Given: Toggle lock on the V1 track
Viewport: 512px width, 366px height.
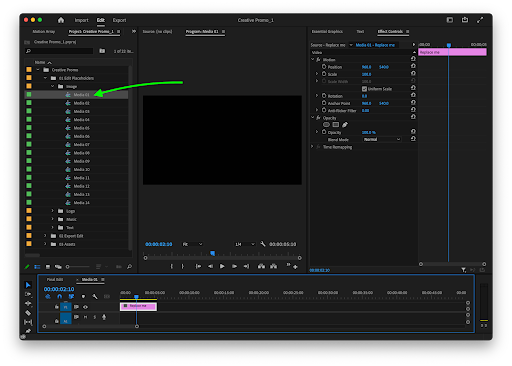Looking at the screenshot, I should 56,307.
